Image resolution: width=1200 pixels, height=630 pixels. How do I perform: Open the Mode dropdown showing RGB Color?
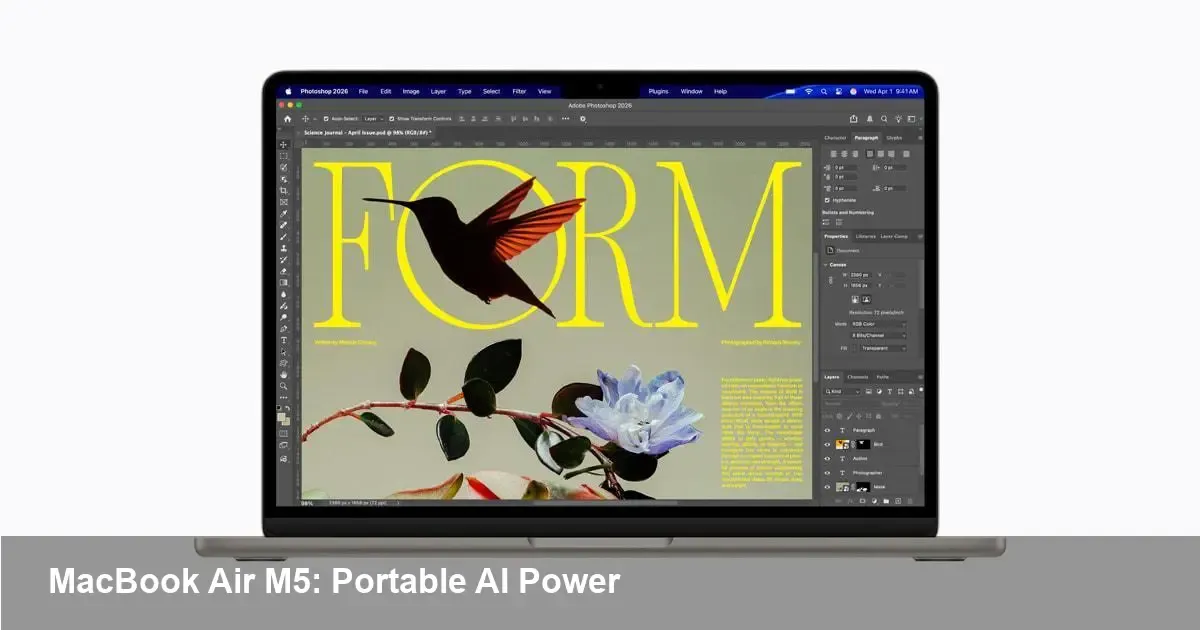878,324
